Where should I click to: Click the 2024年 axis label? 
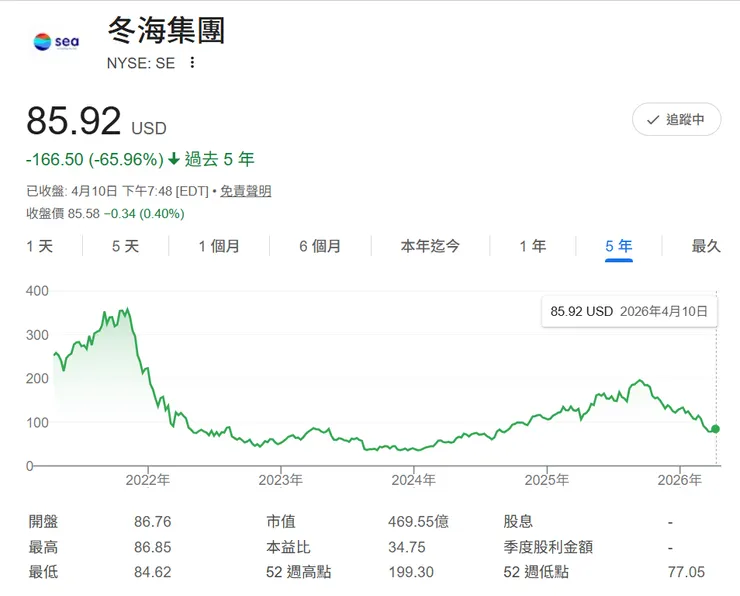tap(413, 480)
